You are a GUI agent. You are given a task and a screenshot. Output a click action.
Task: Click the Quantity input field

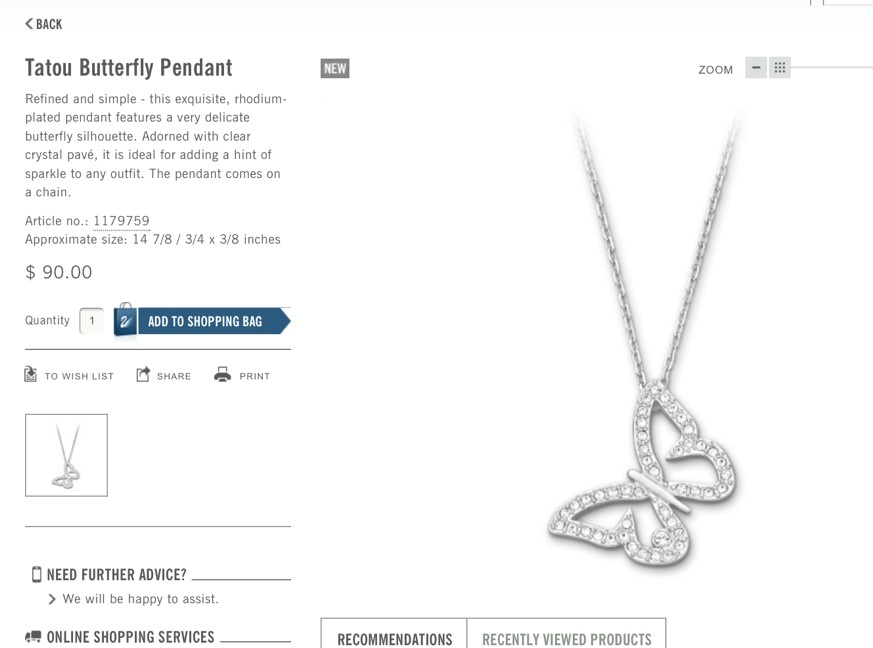coord(92,321)
